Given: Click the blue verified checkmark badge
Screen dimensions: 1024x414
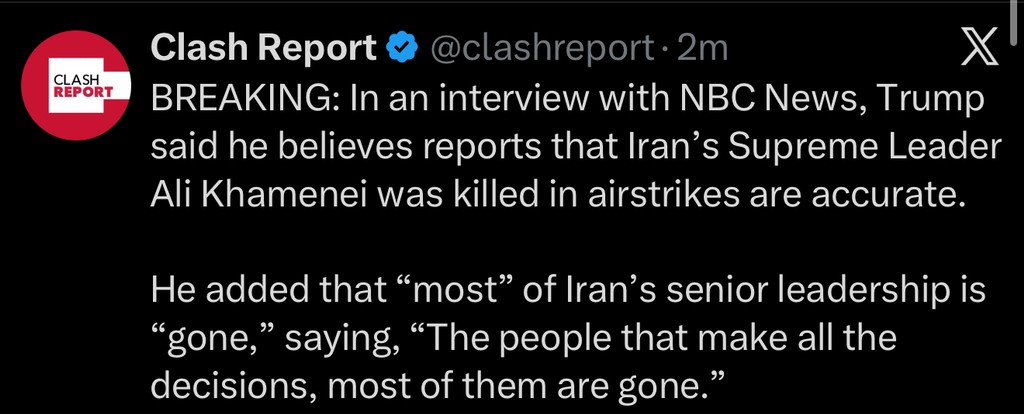Looking at the screenshot, I should pos(401,47).
